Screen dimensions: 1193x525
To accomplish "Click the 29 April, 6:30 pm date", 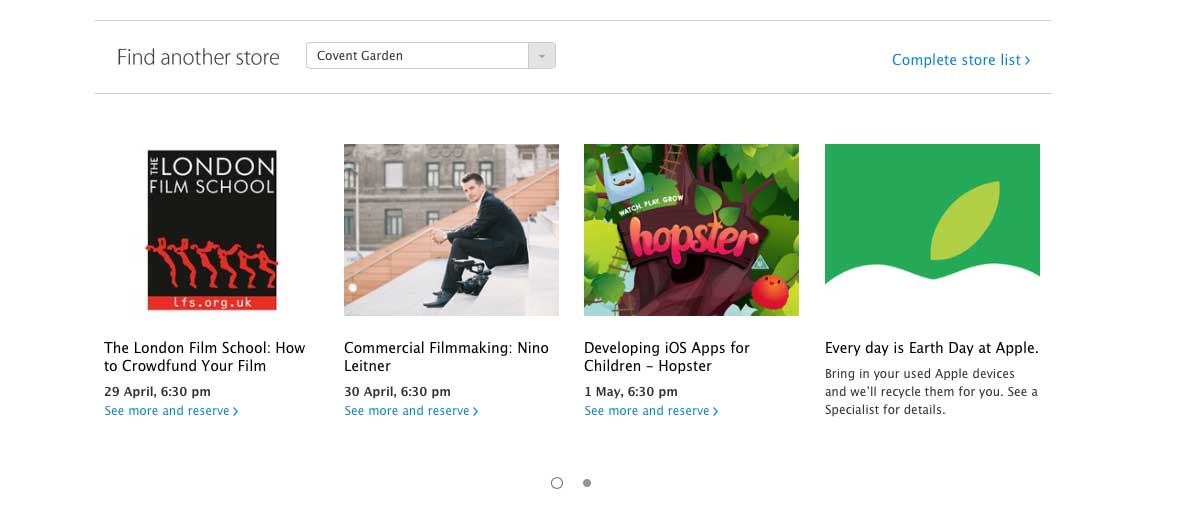I will [157, 392].
